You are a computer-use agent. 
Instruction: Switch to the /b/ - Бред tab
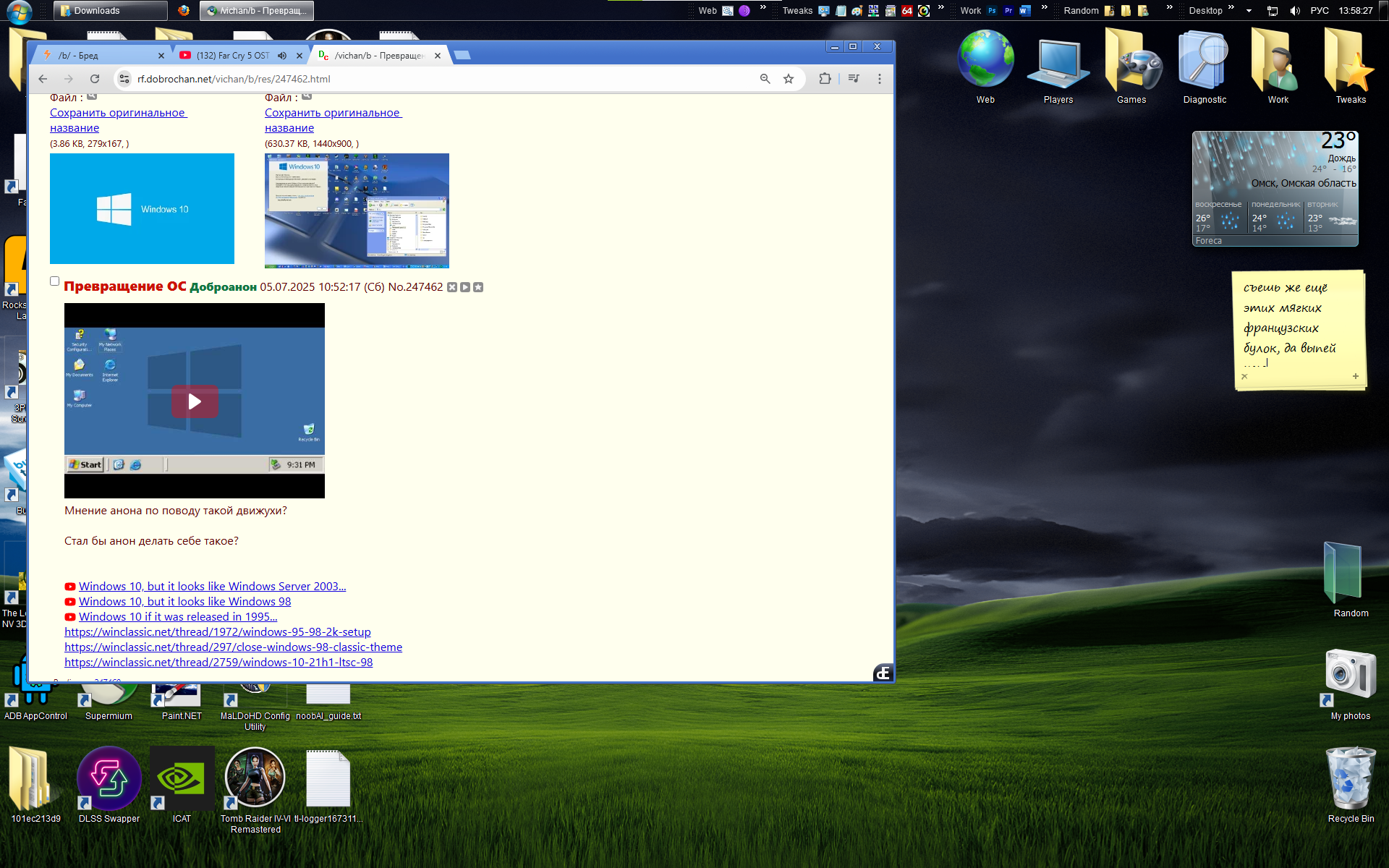[x=101, y=56]
